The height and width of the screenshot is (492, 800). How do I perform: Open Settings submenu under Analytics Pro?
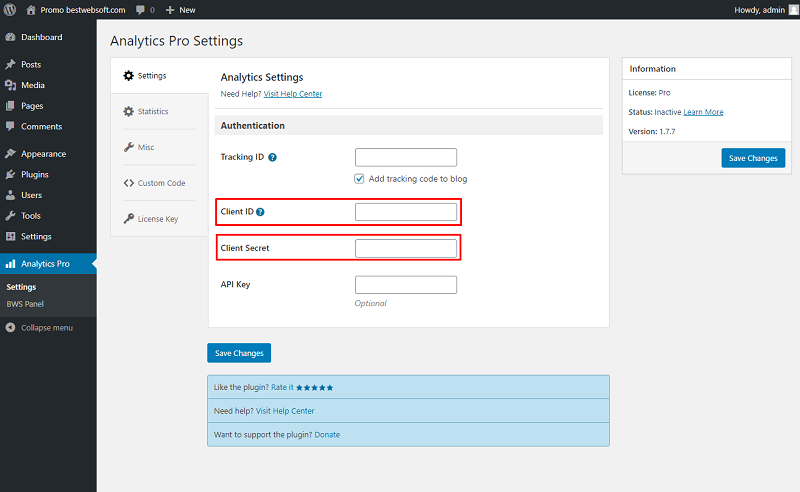pyautogui.click(x=21, y=287)
